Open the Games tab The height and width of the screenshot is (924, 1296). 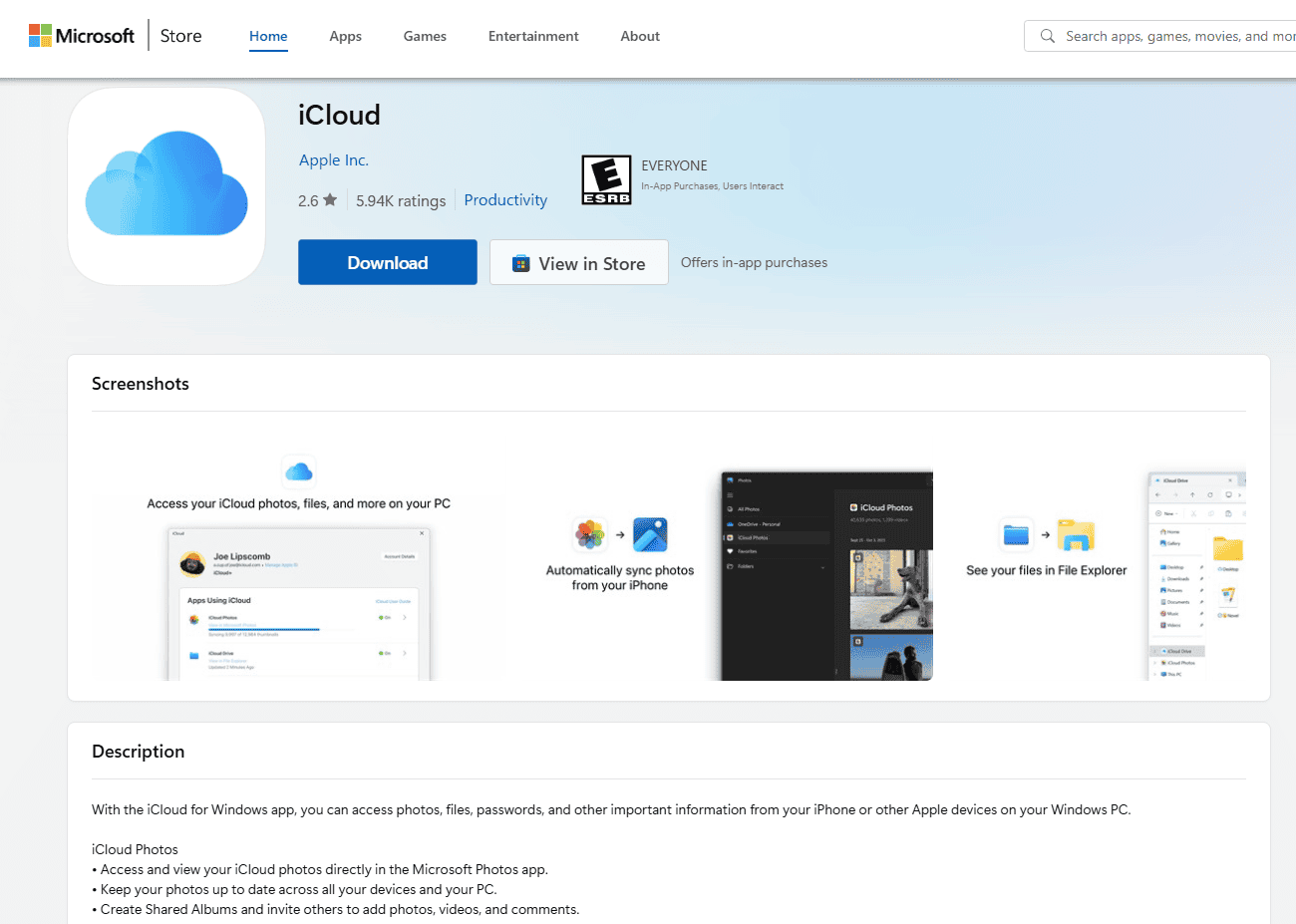pos(425,36)
